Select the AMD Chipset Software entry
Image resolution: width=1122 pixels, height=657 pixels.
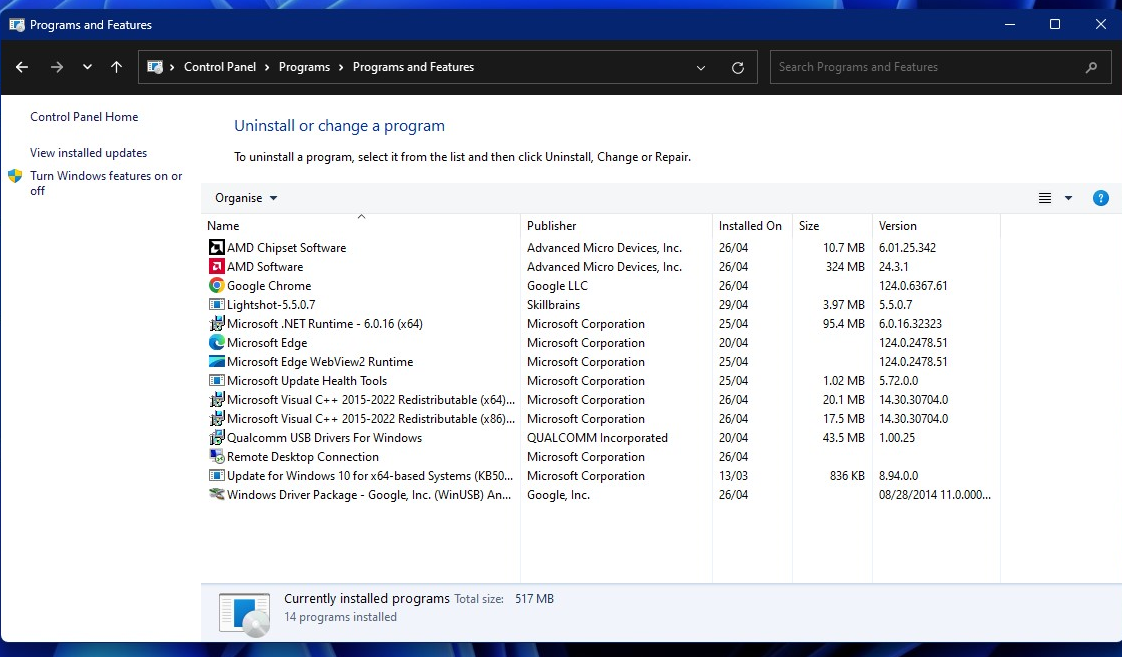coord(286,248)
